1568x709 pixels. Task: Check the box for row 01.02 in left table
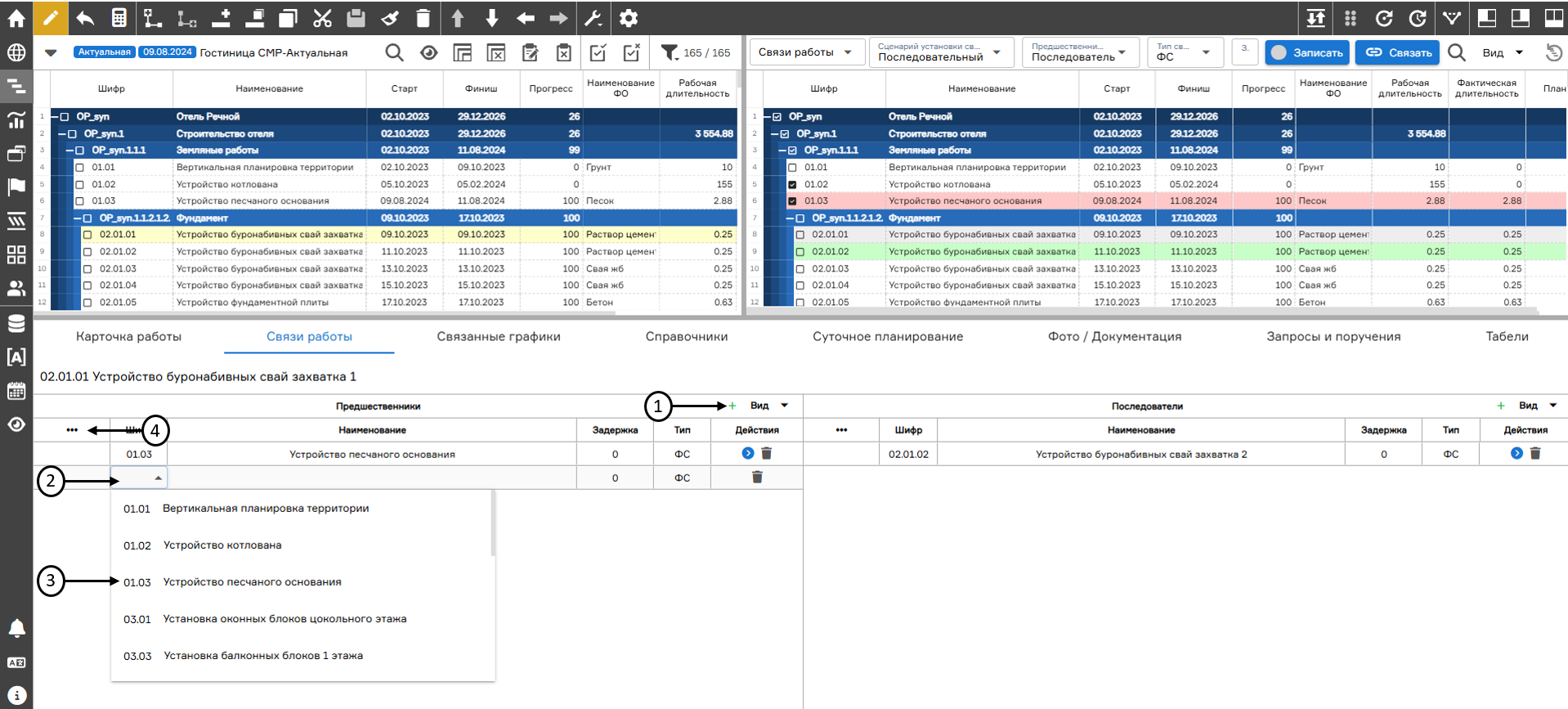(79, 184)
